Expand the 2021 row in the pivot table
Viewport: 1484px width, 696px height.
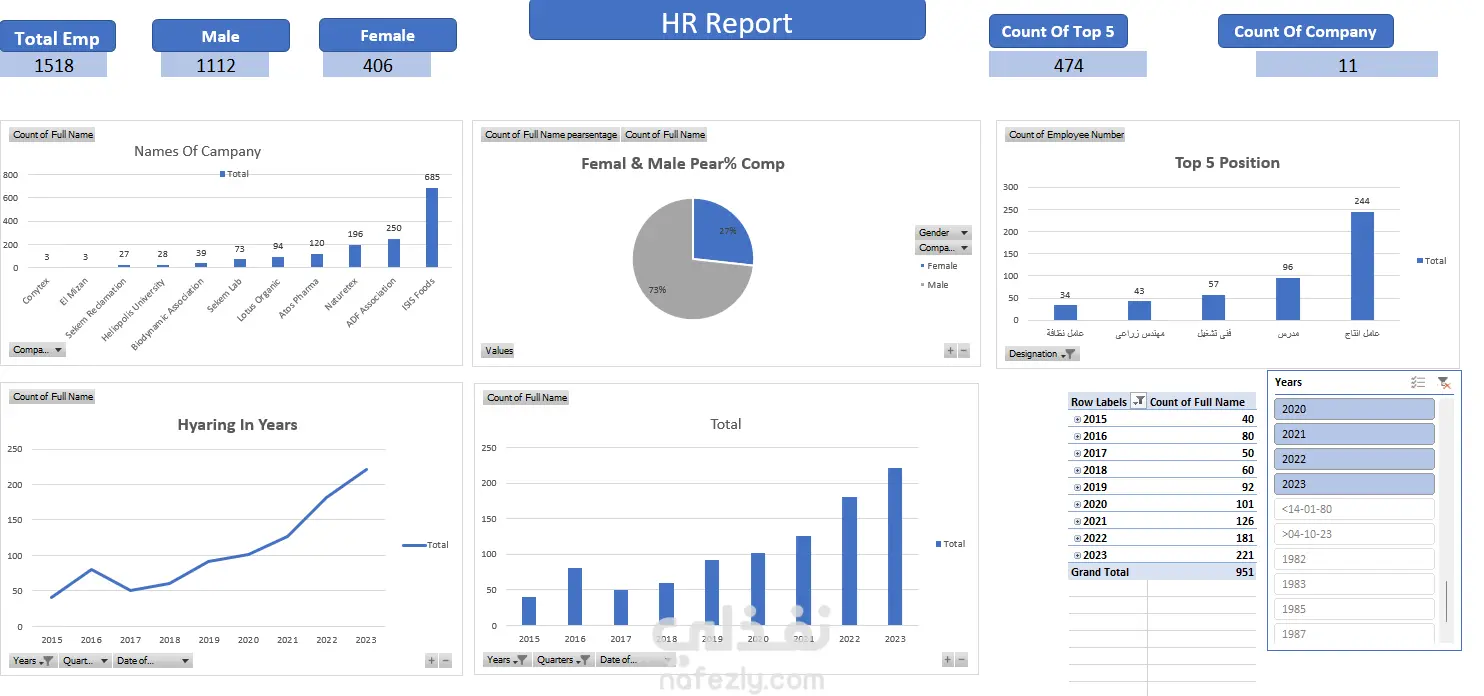1077,522
